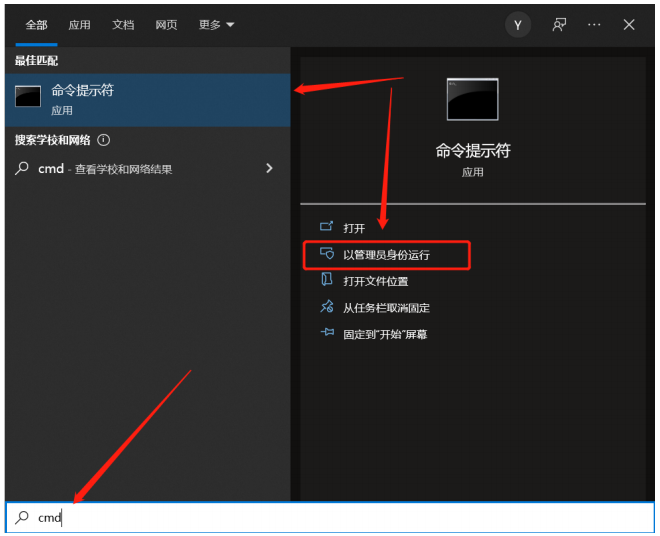
Task: Click the large 命令提示符 app thumbnail
Action: click(472, 99)
